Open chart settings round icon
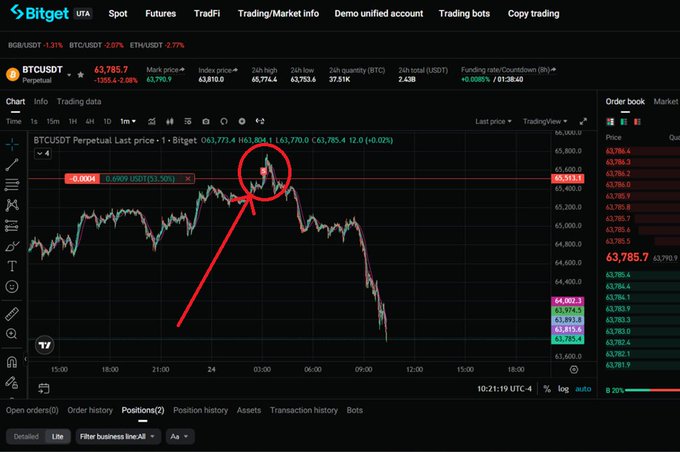The image size is (680, 452). click(242, 121)
